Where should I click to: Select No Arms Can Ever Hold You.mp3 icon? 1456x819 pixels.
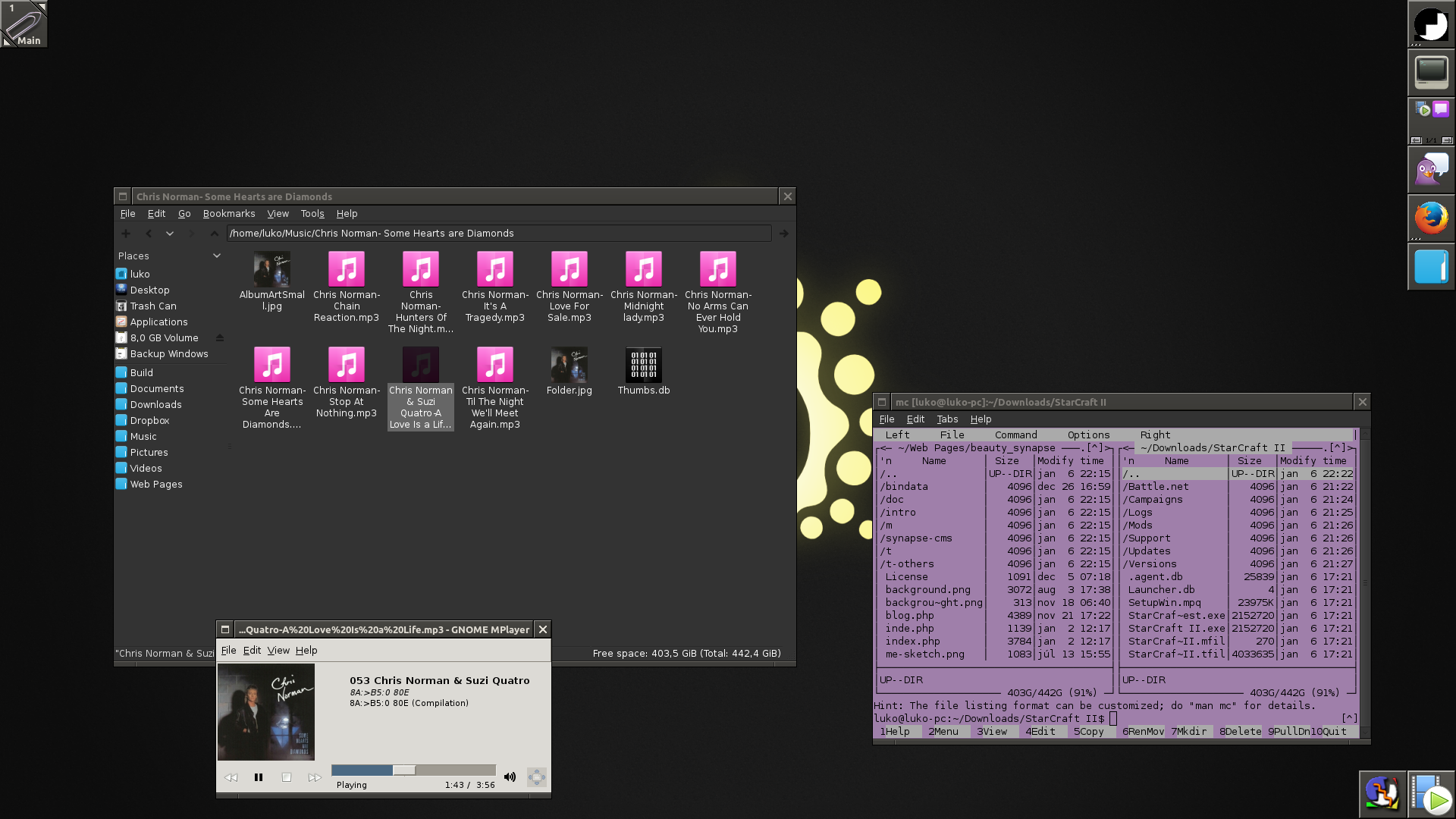click(717, 269)
